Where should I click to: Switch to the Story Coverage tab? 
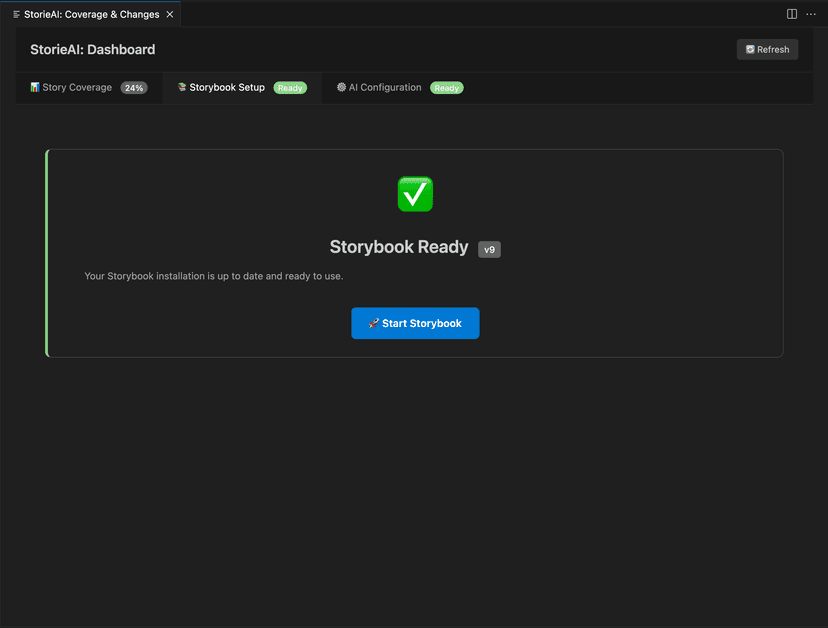(x=77, y=88)
